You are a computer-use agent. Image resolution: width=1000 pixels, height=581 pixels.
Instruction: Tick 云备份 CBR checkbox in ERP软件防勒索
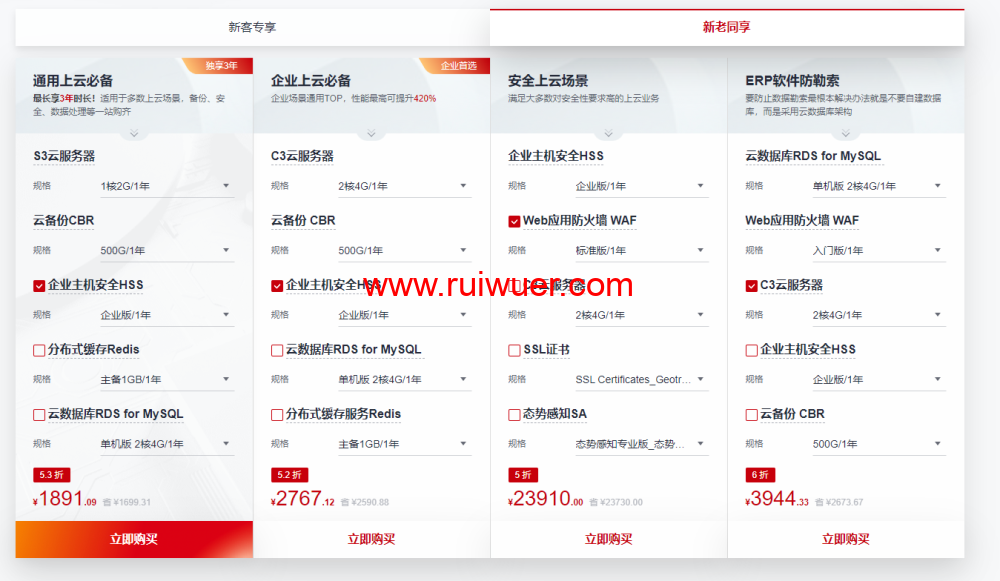pos(752,415)
